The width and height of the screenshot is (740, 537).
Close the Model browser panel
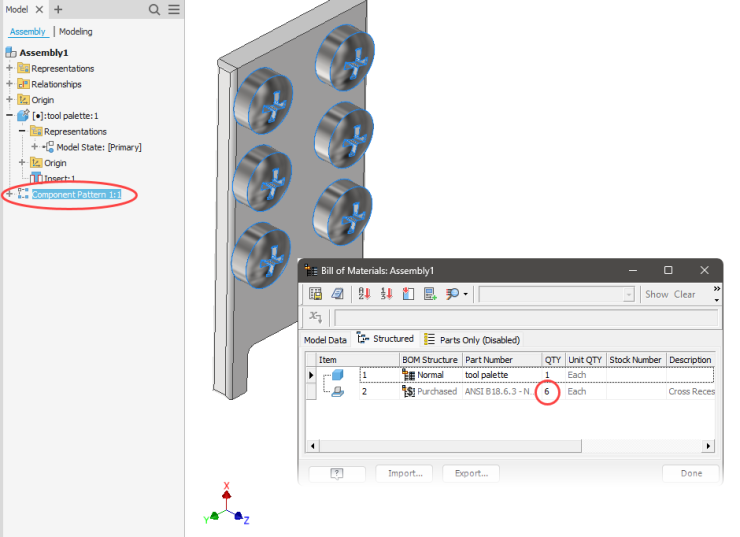coord(40,9)
